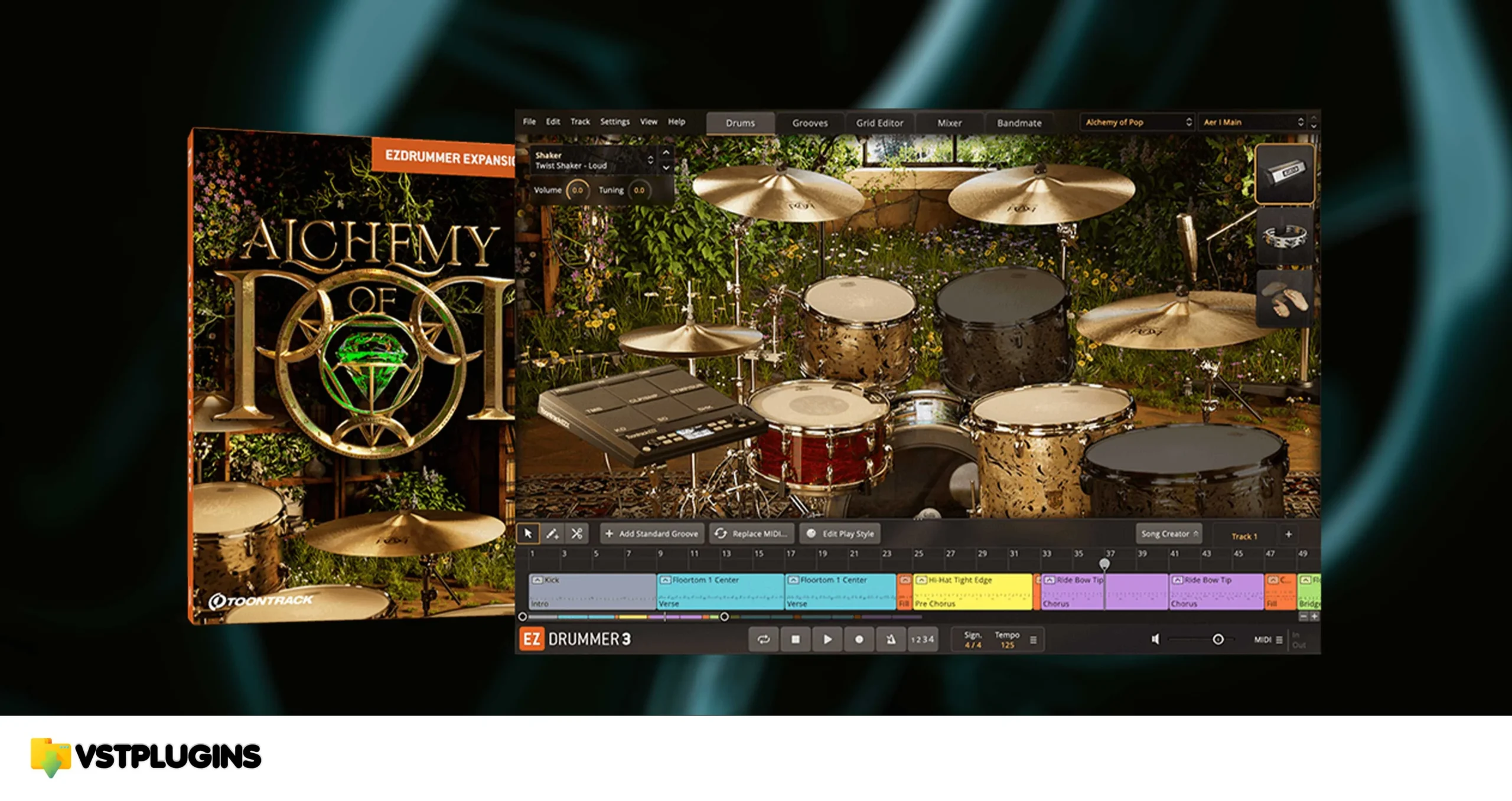Zoom in timeline with plus button
The height and width of the screenshot is (801, 1512).
tap(1314, 617)
